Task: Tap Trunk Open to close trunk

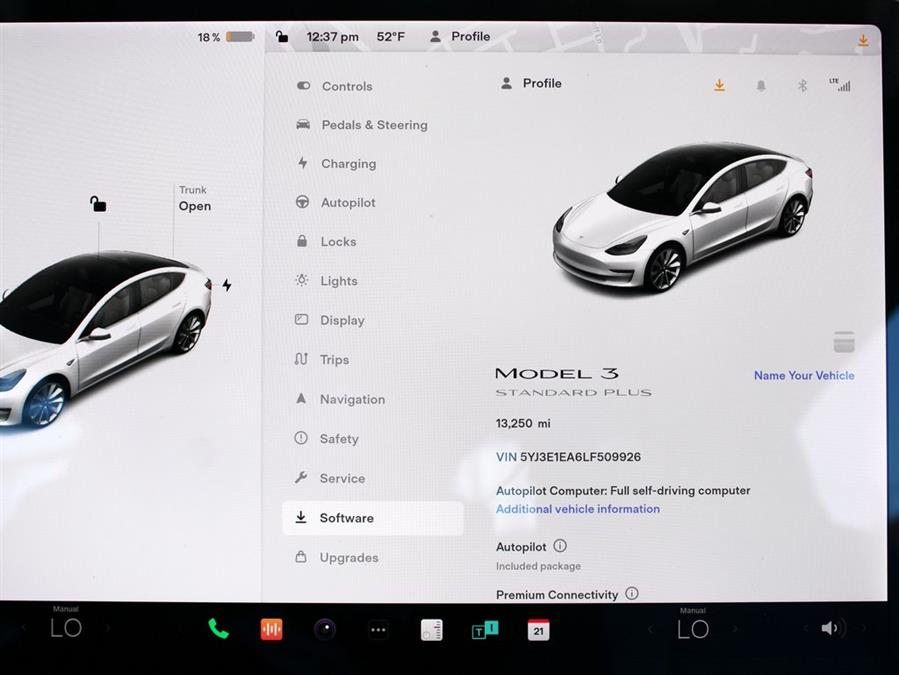Action: click(x=194, y=198)
